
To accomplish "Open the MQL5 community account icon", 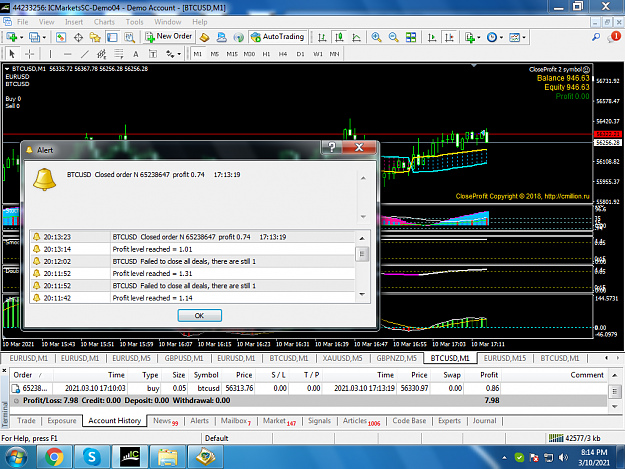I will 221,37.
